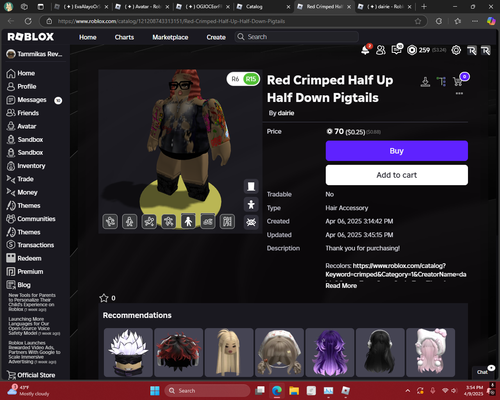Image resolution: width=500 pixels, height=400 pixels.
Task: Click the Robux balance icon
Action: coord(412,50)
